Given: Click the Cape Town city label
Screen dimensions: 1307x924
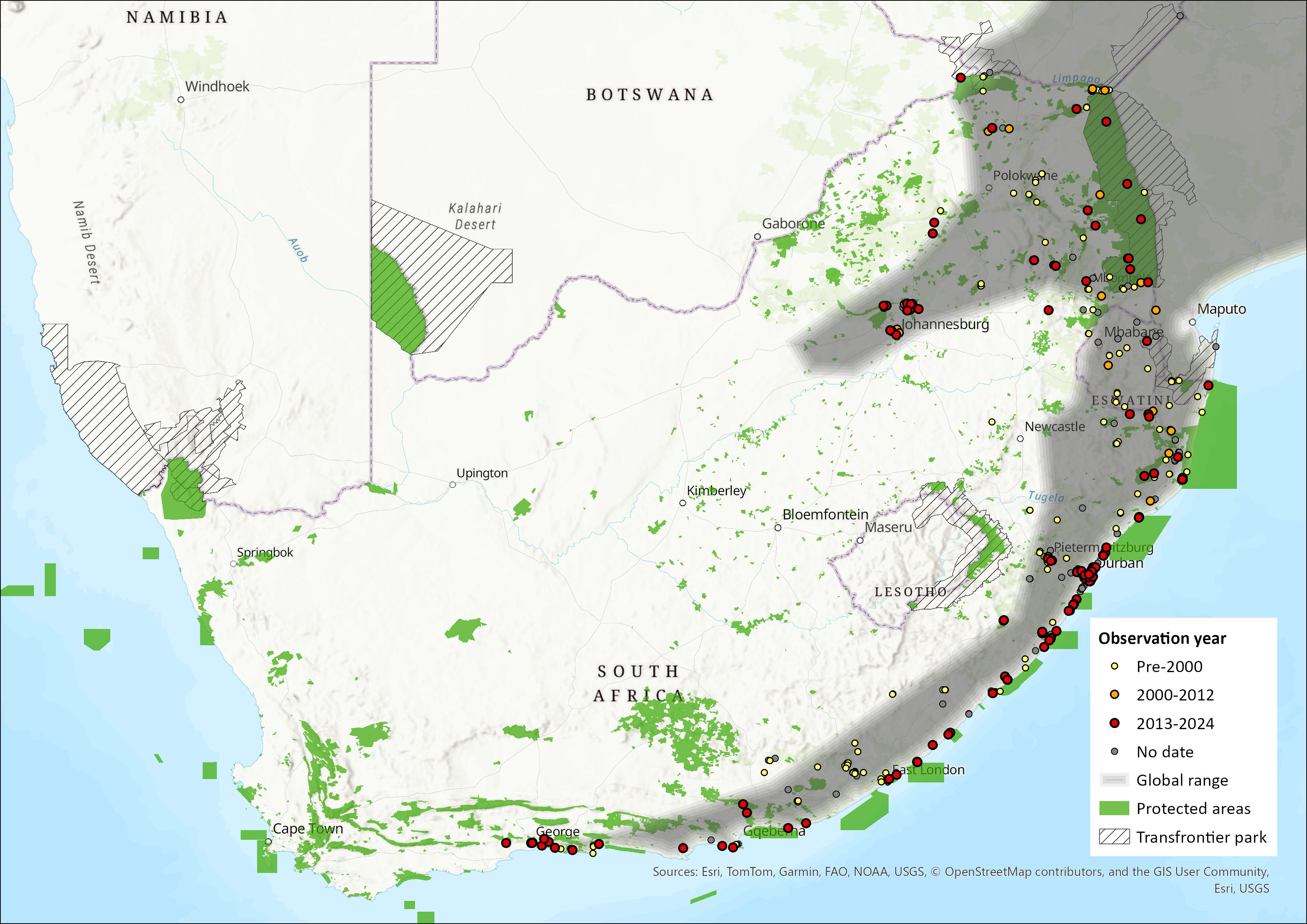Looking at the screenshot, I should 308,828.
